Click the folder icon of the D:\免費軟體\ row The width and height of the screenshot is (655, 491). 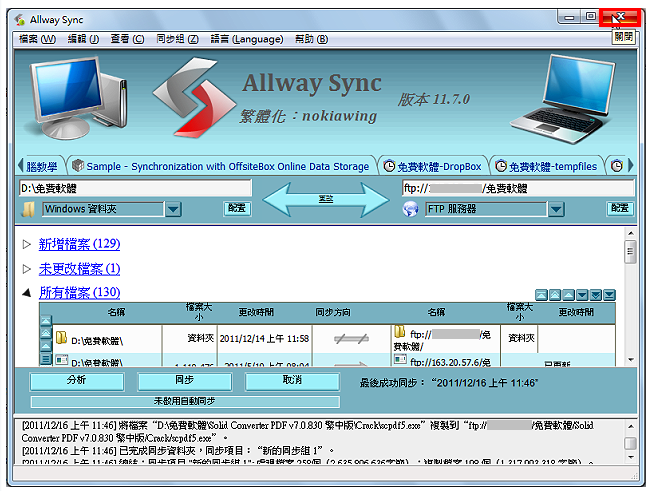(61, 337)
